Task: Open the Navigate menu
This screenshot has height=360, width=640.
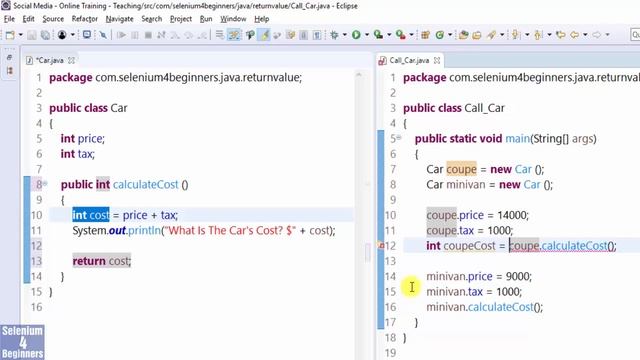Action: coord(120,19)
